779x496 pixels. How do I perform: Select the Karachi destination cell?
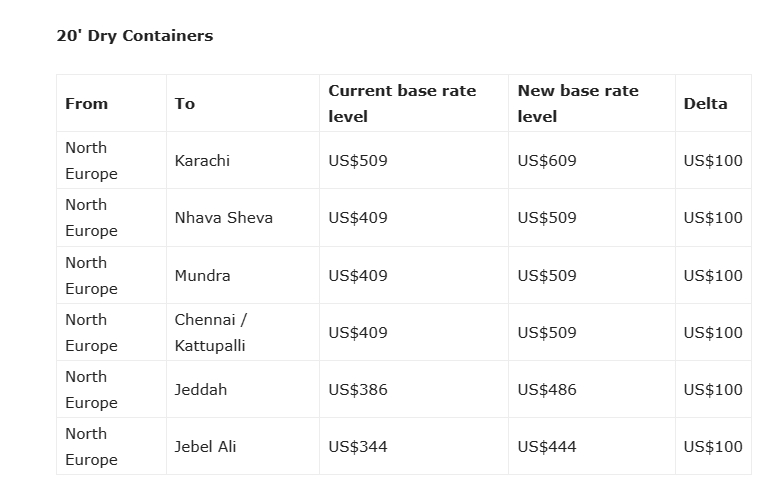coord(202,161)
